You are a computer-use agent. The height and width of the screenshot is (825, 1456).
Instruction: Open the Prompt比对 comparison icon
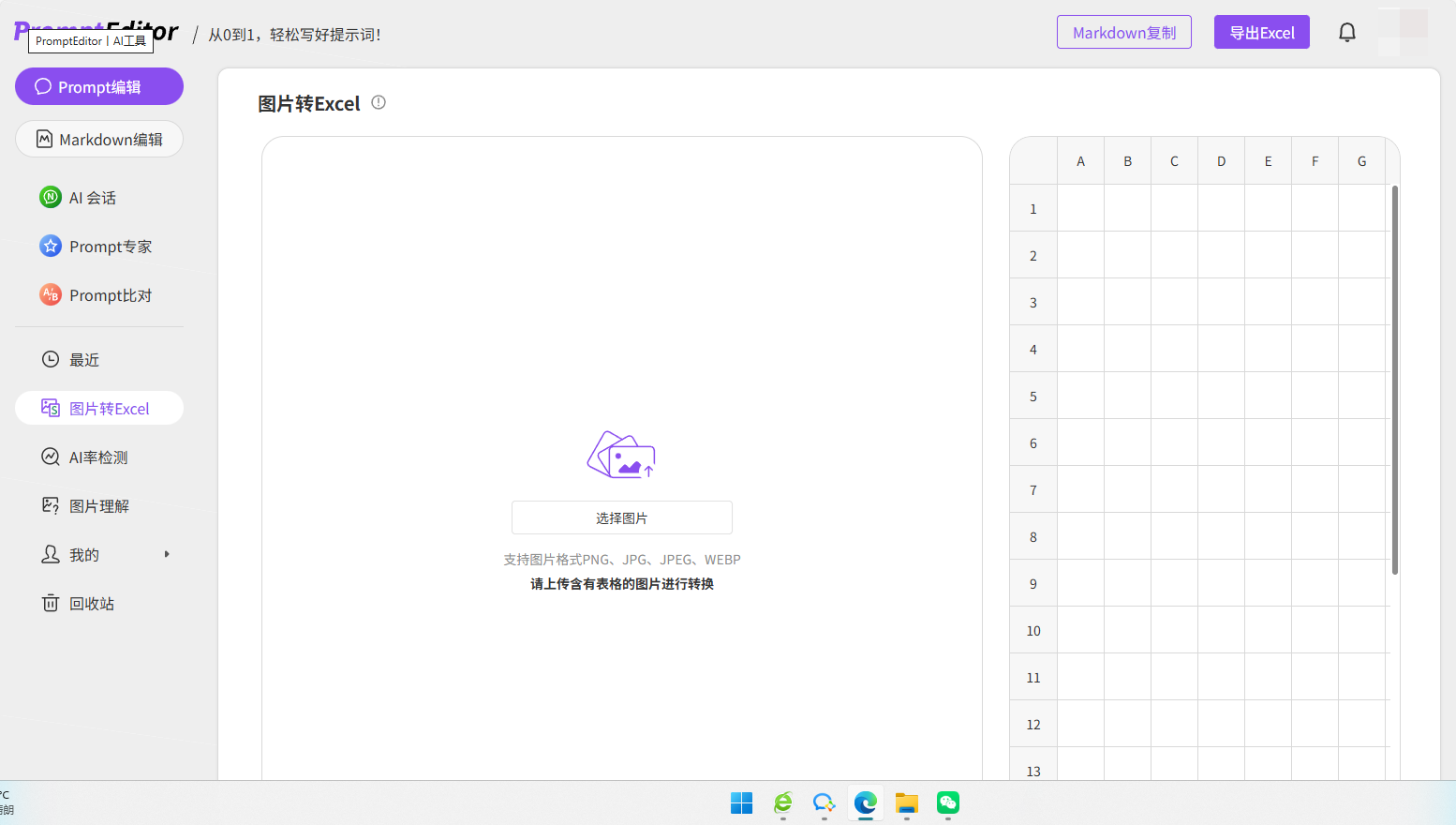pos(49,294)
